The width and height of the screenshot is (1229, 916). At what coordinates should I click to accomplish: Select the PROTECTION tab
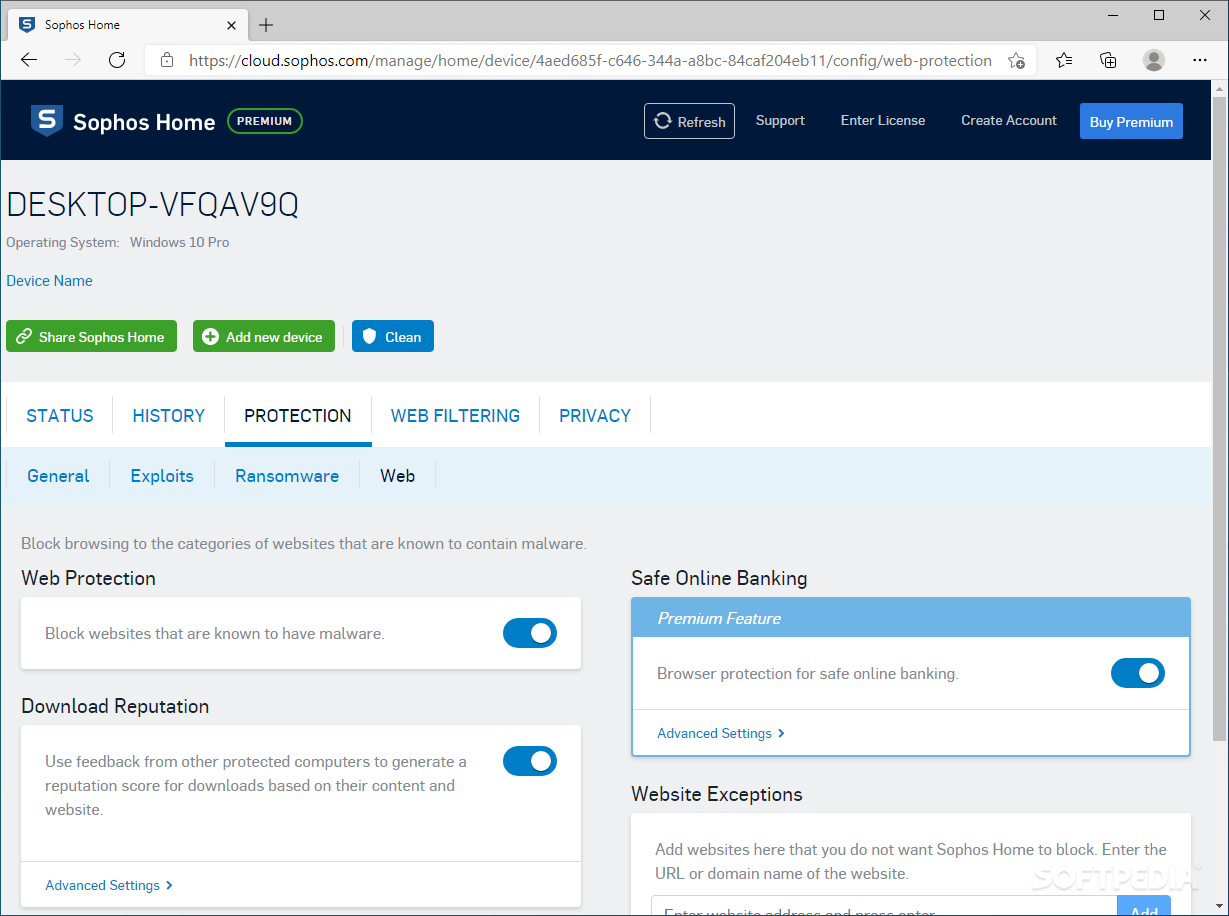pos(298,415)
